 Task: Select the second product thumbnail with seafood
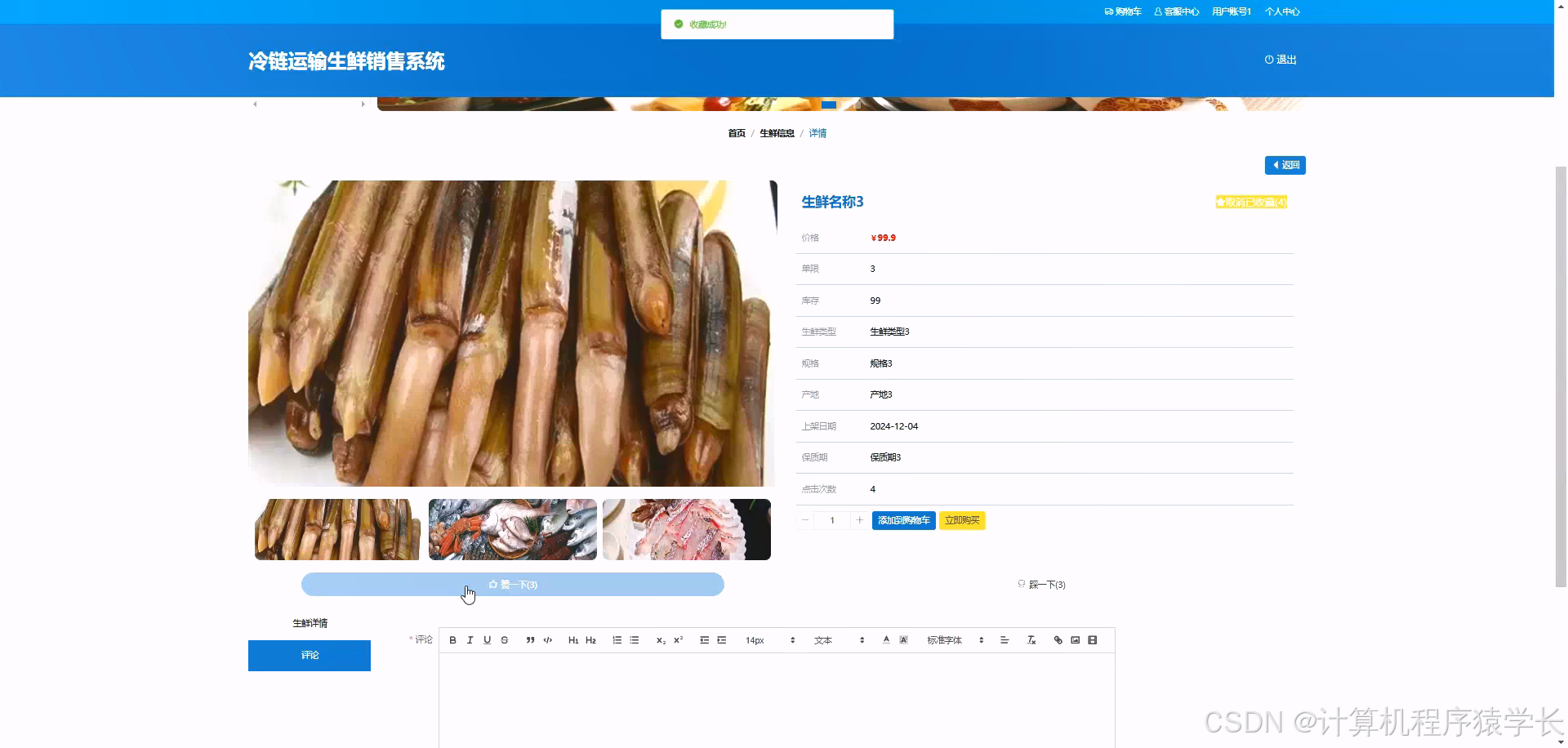coord(512,529)
